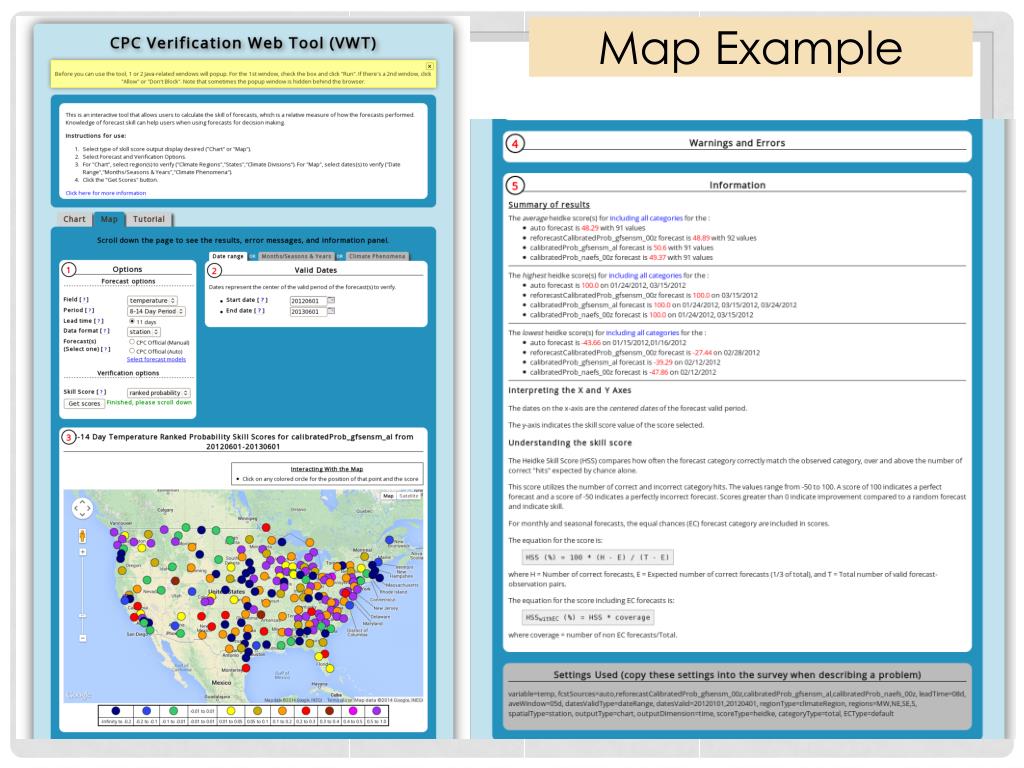
Task: Click the red station circle near Monterrey
Action: [246, 667]
